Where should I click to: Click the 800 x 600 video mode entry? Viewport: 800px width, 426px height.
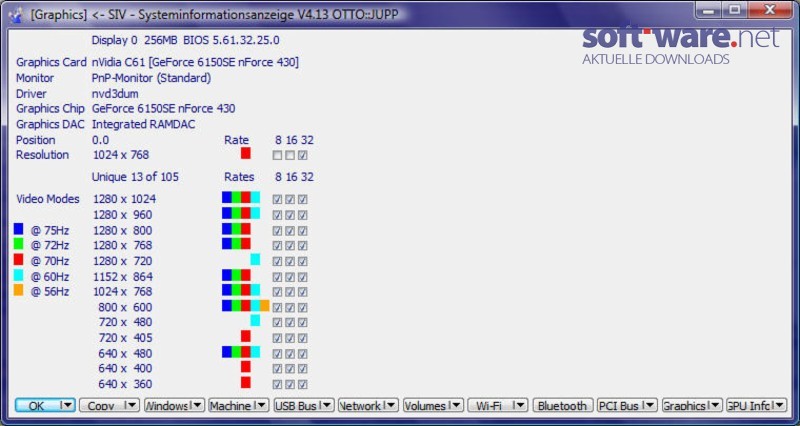click(x=125, y=307)
